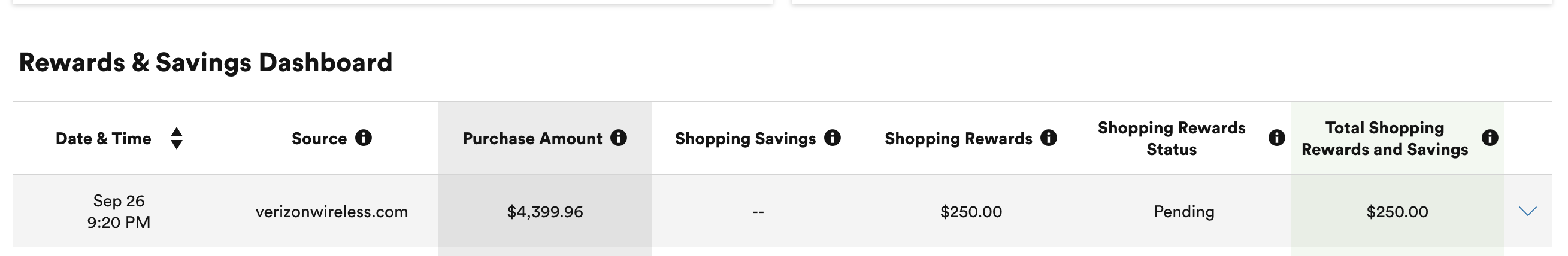Click the Pending rewards status text
The height and width of the screenshot is (256, 1568).
pyautogui.click(x=1184, y=212)
